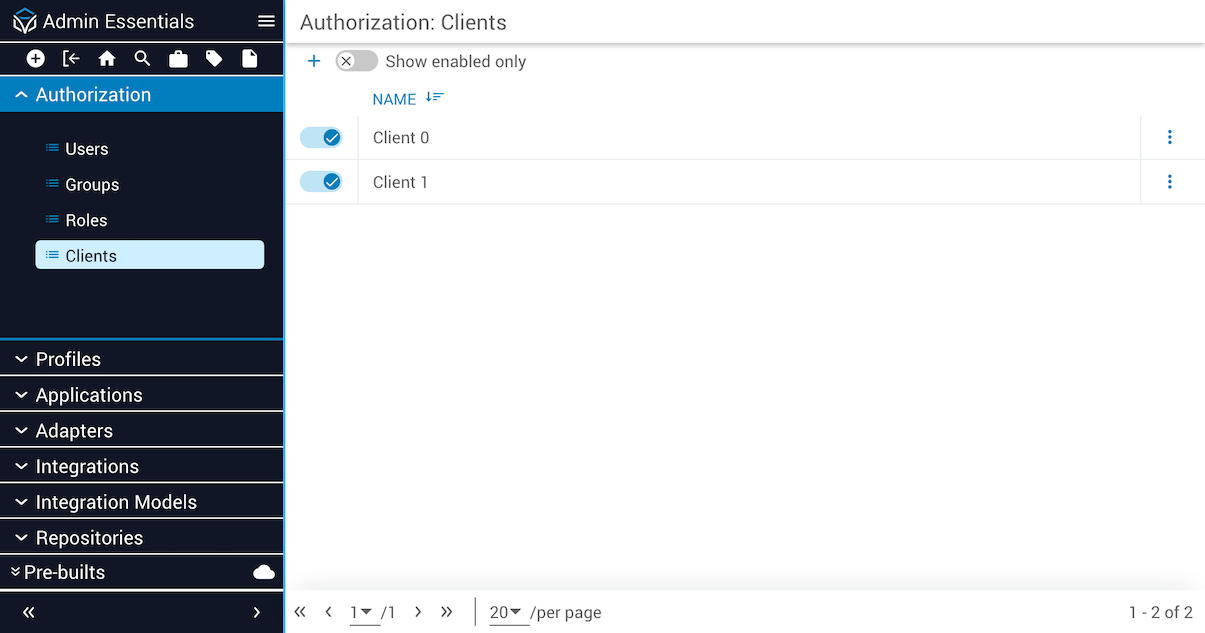Image resolution: width=1205 pixels, height=633 pixels.
Task: Expand the Integration Models section
Action: click(x=116, y=502)
